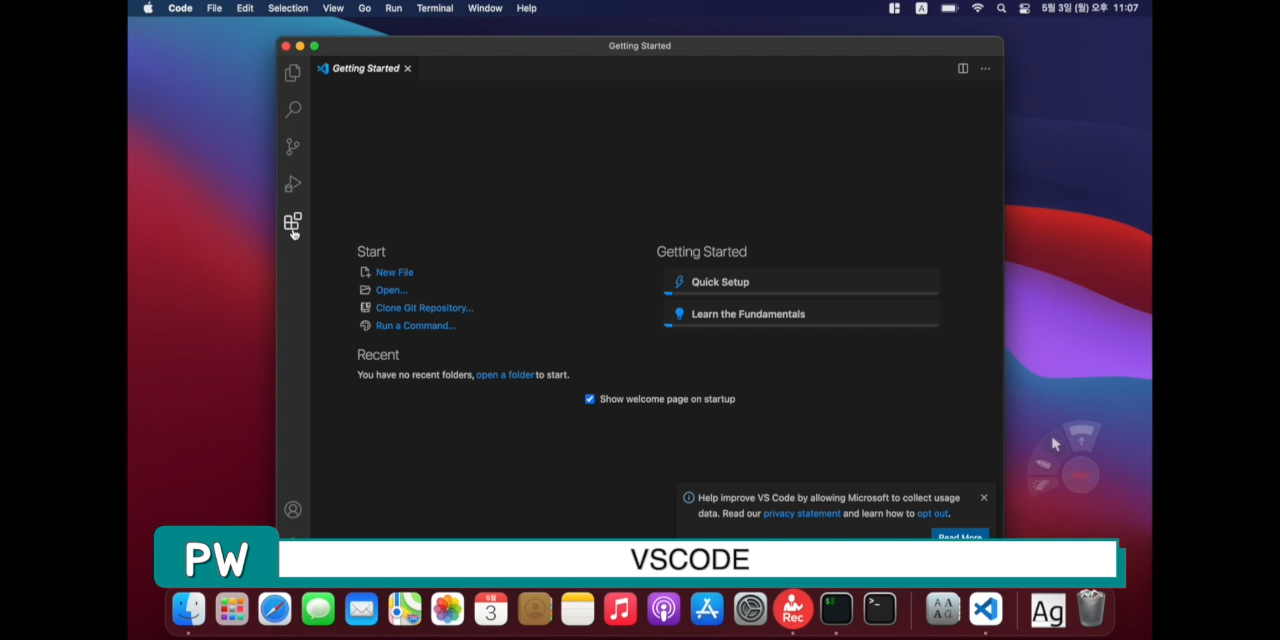Open the Edit menu
Image resolution: width=1280 pixels, height=640 pixels.
pyautogui.click(x=245, y=8)
